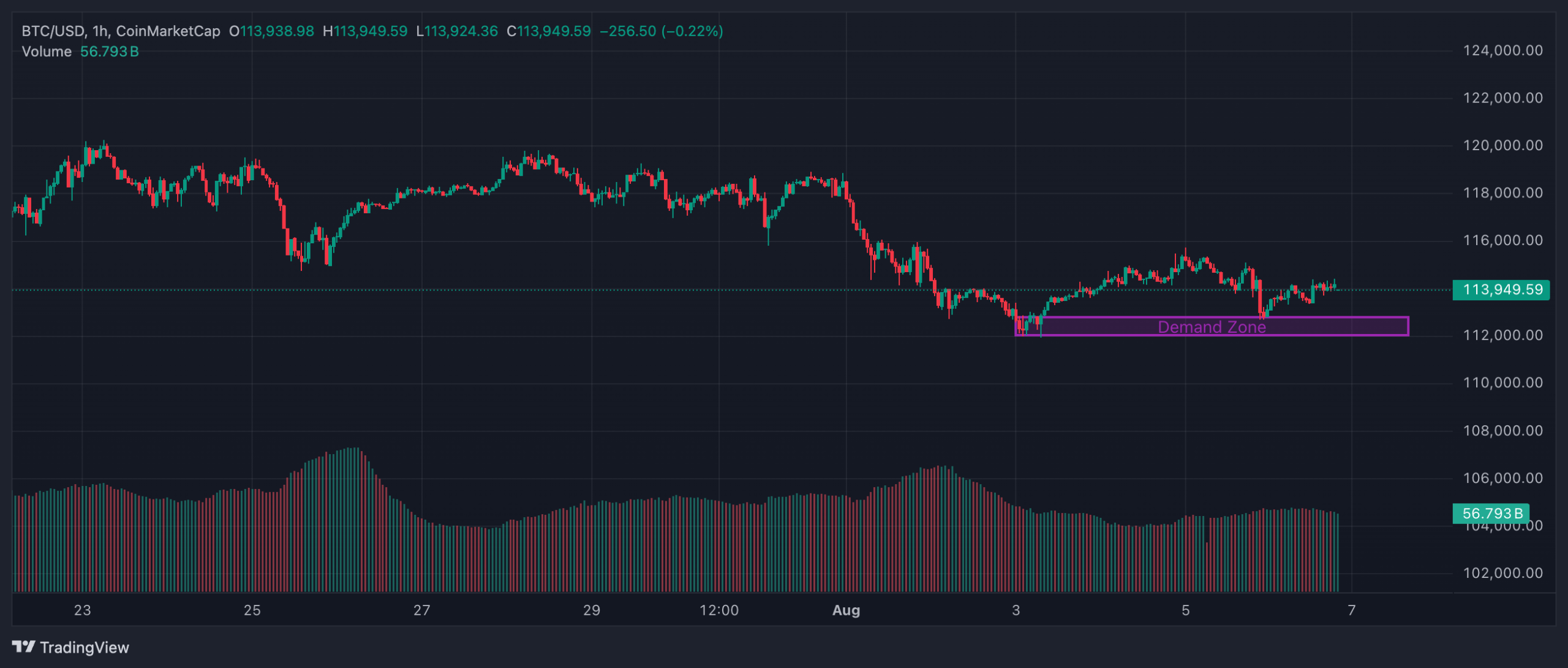Click the Open price value in the legend
Screen dimensions: 1568x668
click(x=277, y=31)
